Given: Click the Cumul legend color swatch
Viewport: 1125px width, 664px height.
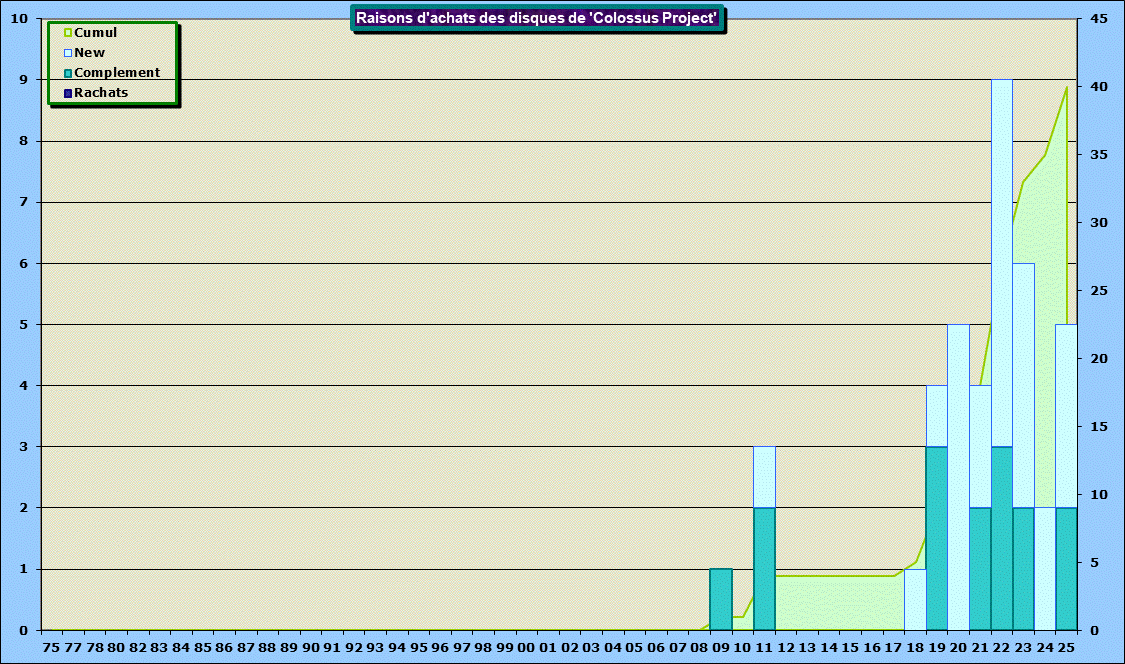Looking at the screenshot, I should pos(68,33).
